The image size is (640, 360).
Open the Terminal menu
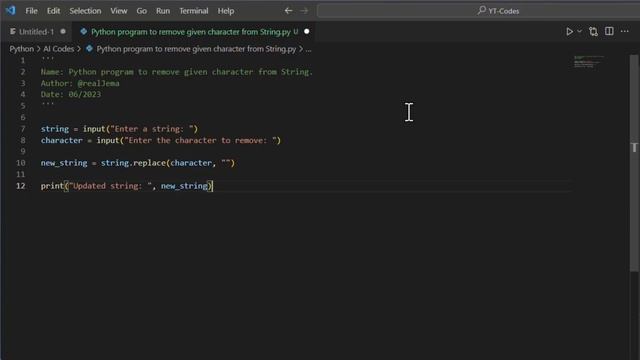194,11
